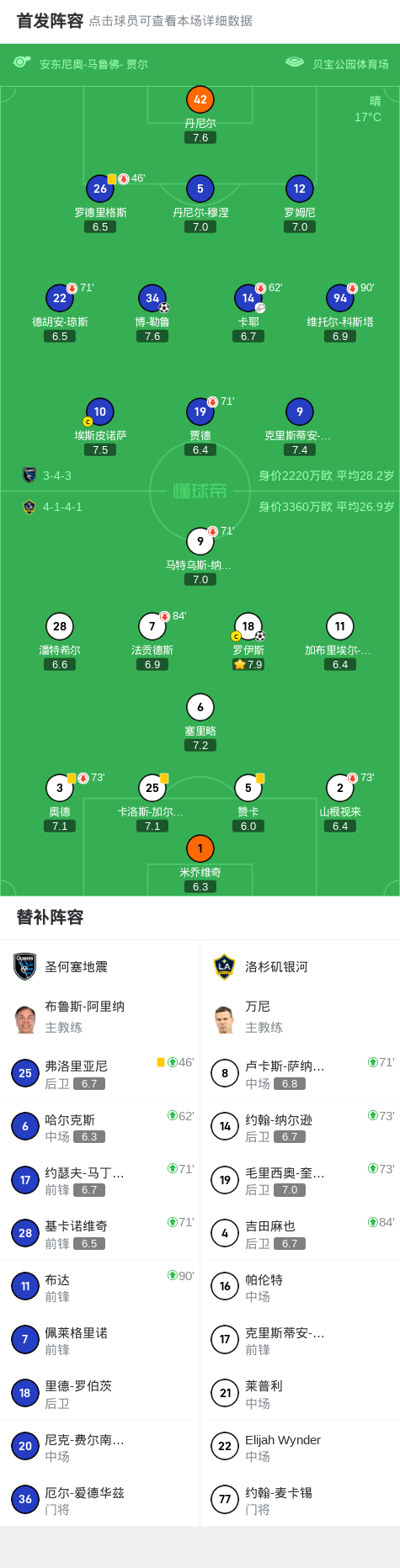Click the referee whistle icon
This screenshot has width=400, height=1568.
click(x=22, y=62)
